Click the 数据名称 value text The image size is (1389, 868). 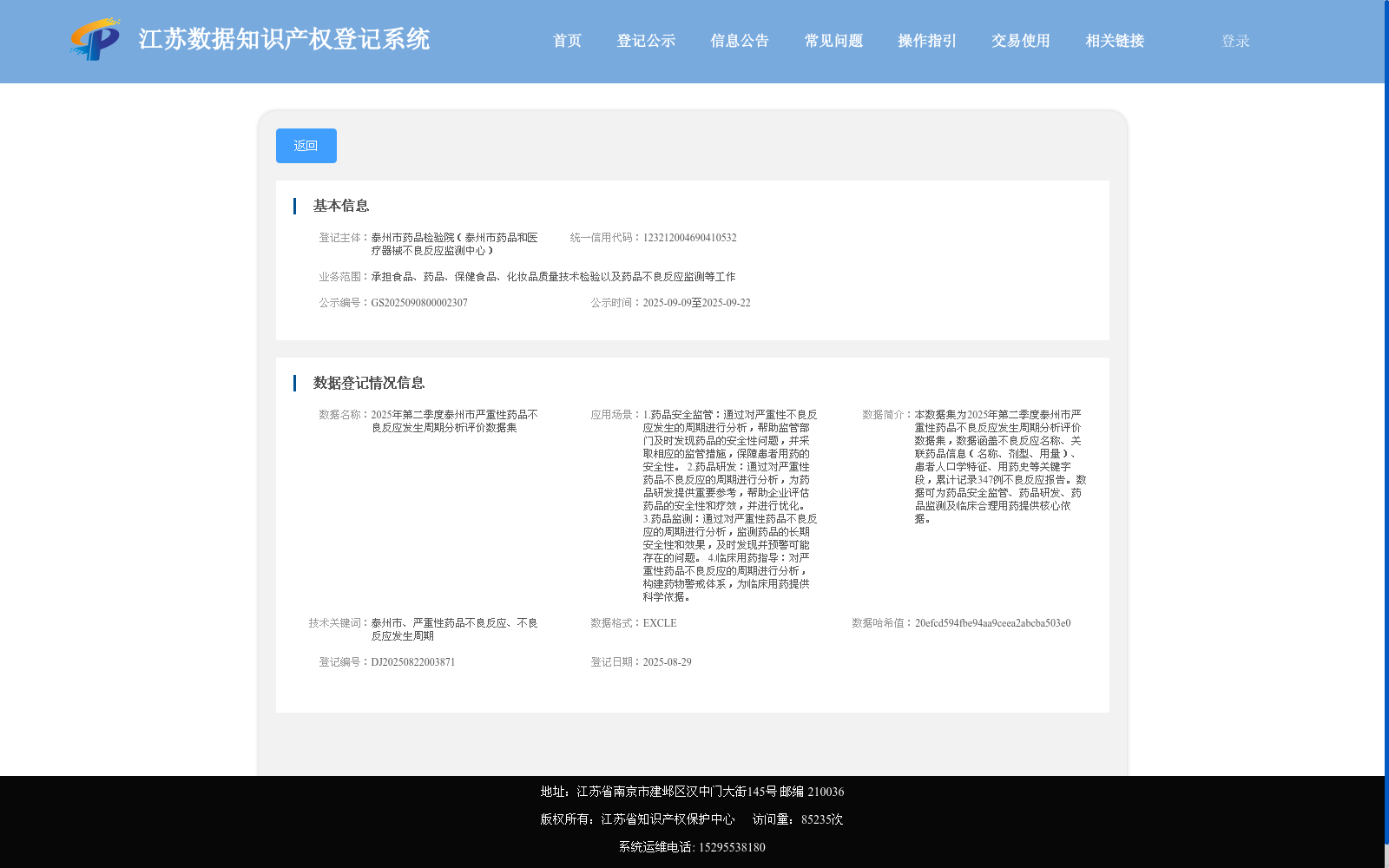click(x=454, y=421)
